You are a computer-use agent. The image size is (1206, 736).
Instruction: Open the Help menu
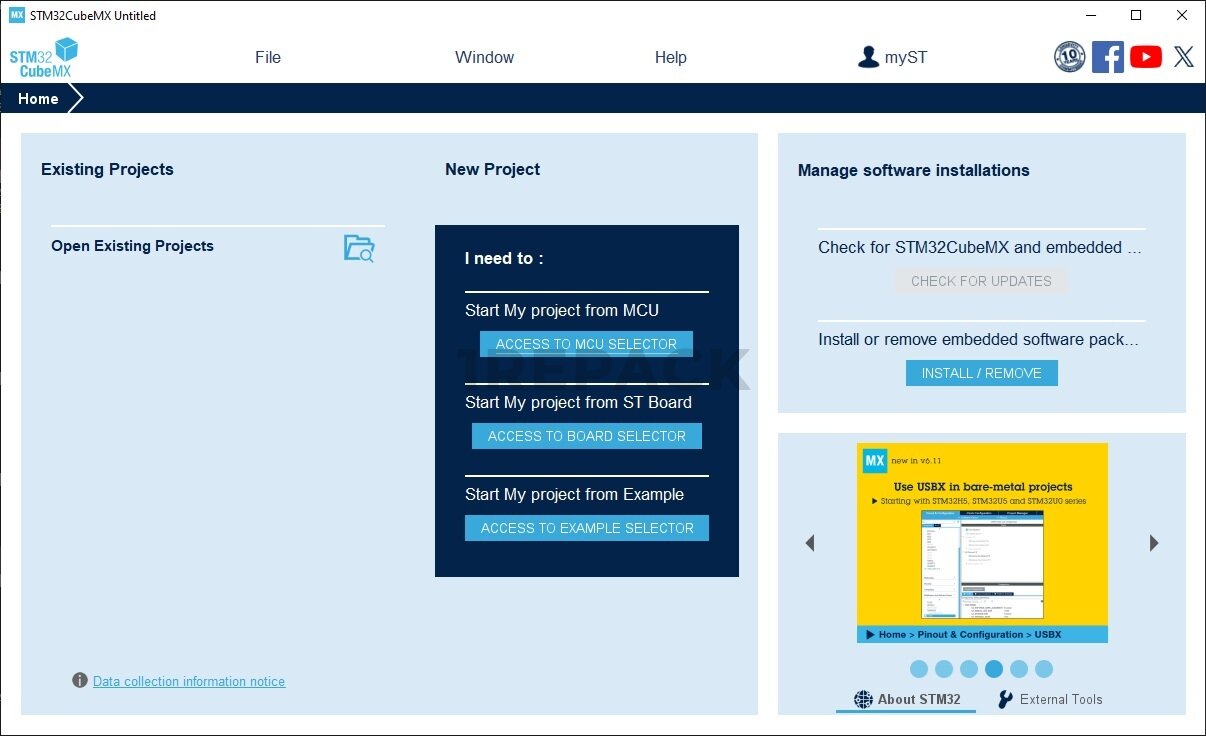point(670,57)
